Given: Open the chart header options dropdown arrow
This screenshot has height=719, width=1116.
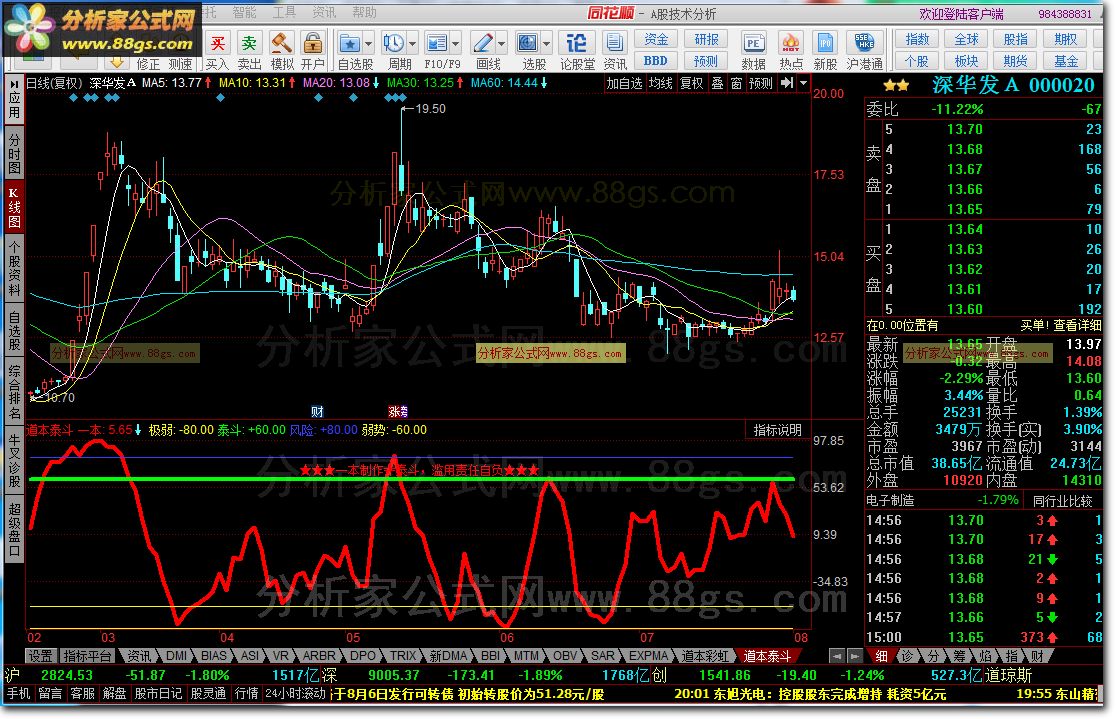Looking at the screenshot, I should pos(804,83).
